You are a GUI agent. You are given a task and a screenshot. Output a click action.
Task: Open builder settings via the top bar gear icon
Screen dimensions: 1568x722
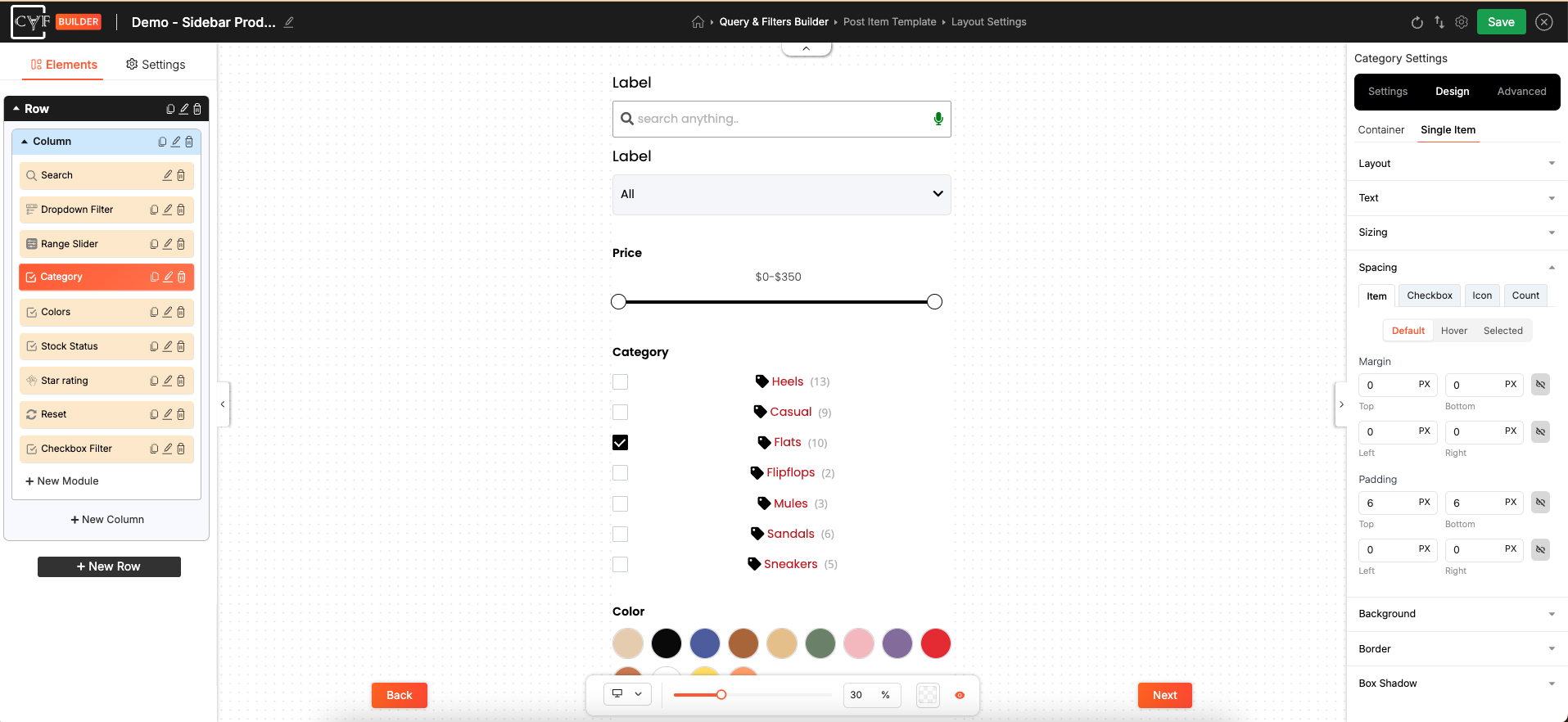pos(1462,22)
